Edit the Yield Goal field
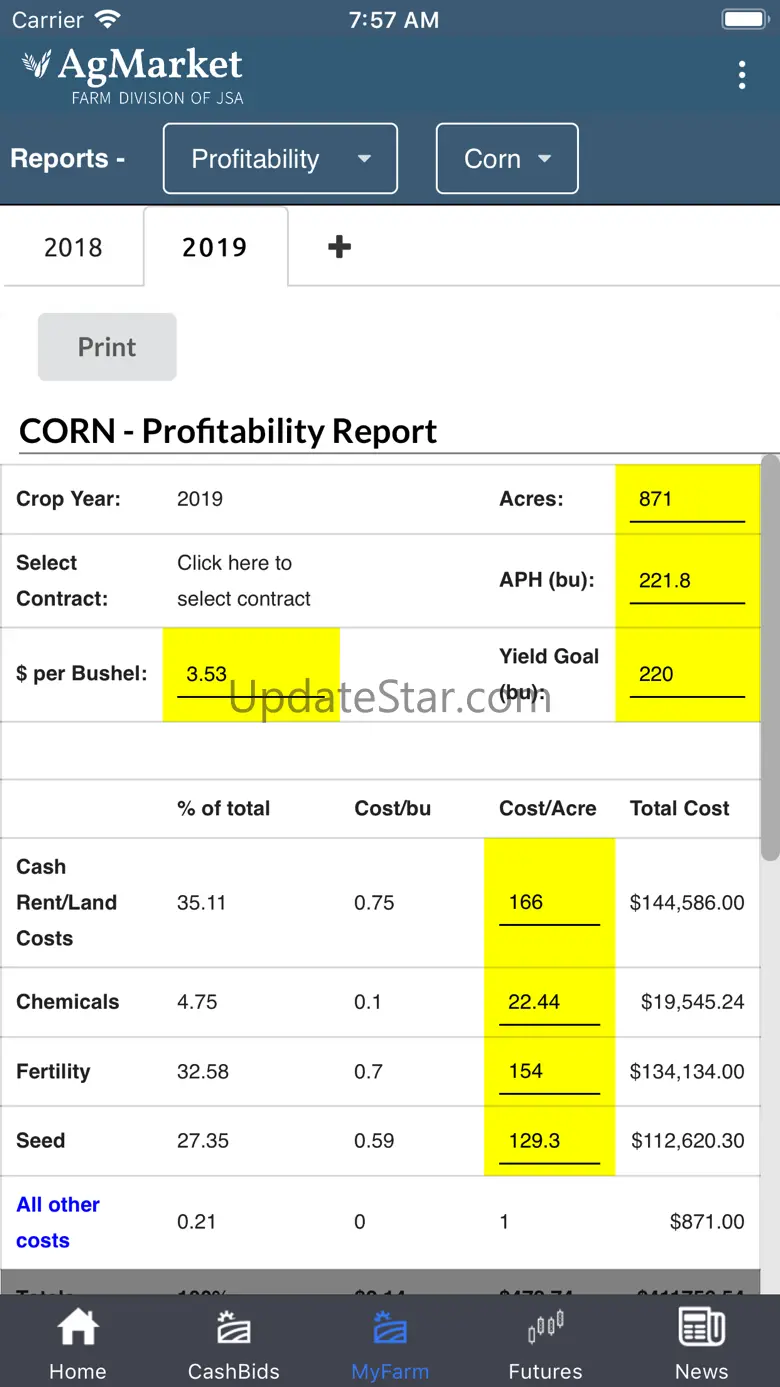The width and height of the screenshot is (780, 1387). point(686,674)
